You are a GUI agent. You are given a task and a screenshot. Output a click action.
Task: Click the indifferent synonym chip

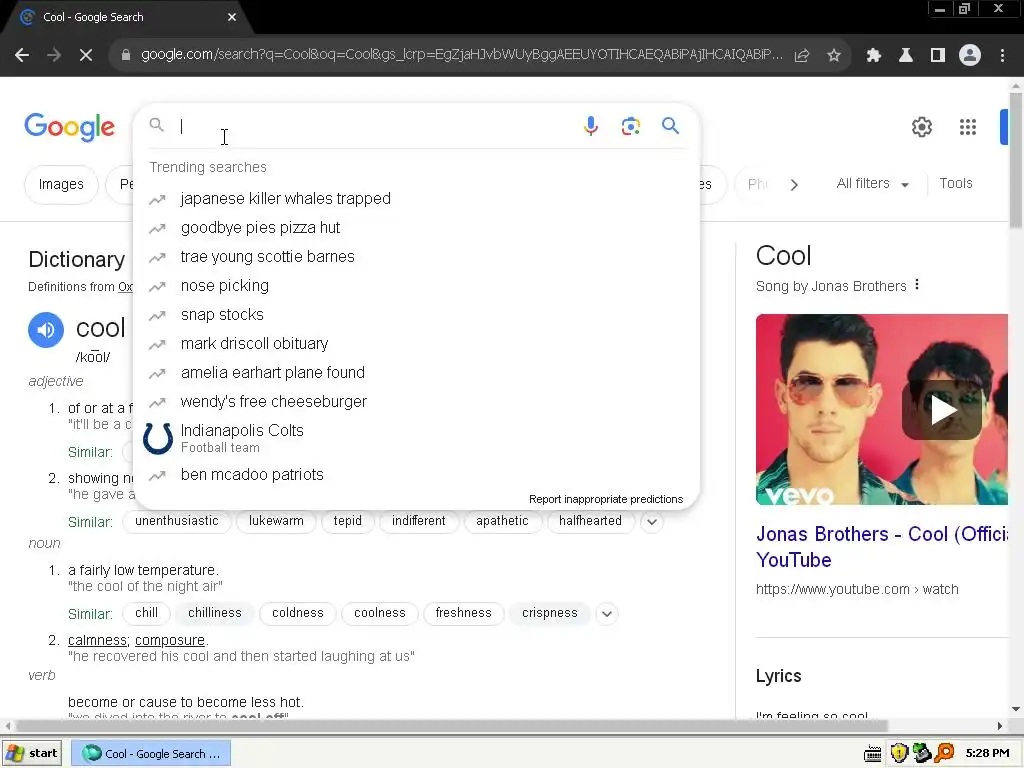[419, 521]
